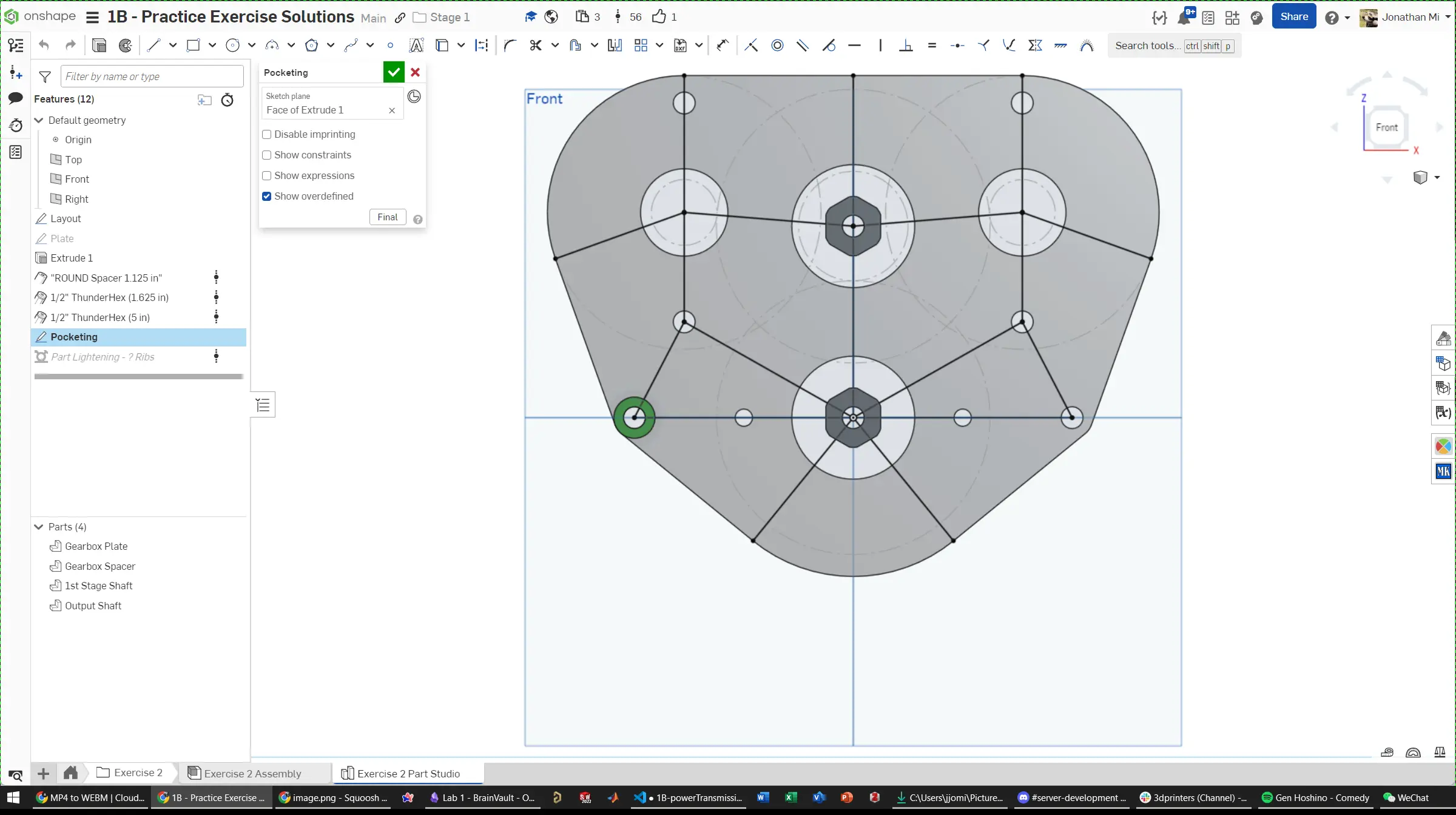This screenshot has height=815, width=1456.
Task: Select the Dimension tool
Action: point(722,46)
